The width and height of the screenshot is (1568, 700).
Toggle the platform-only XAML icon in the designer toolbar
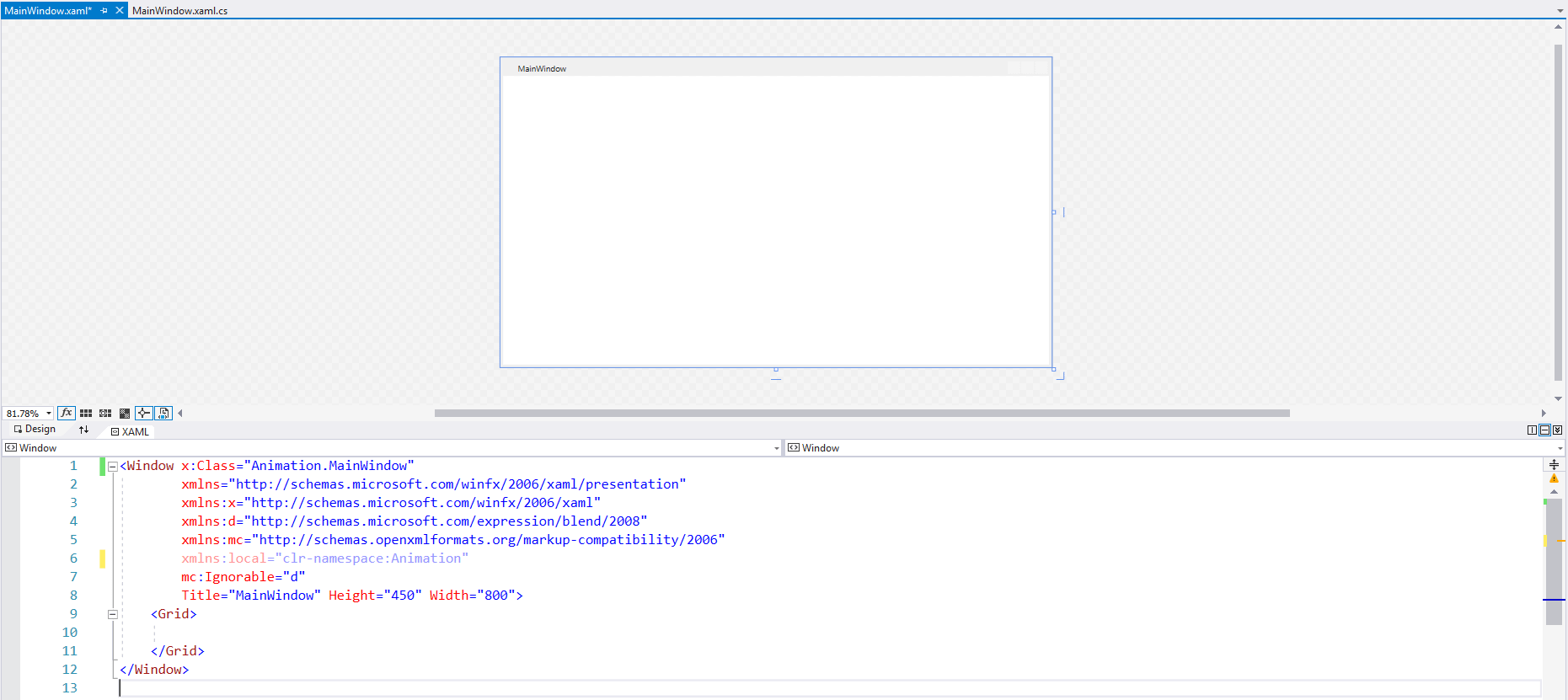point(163,413)
